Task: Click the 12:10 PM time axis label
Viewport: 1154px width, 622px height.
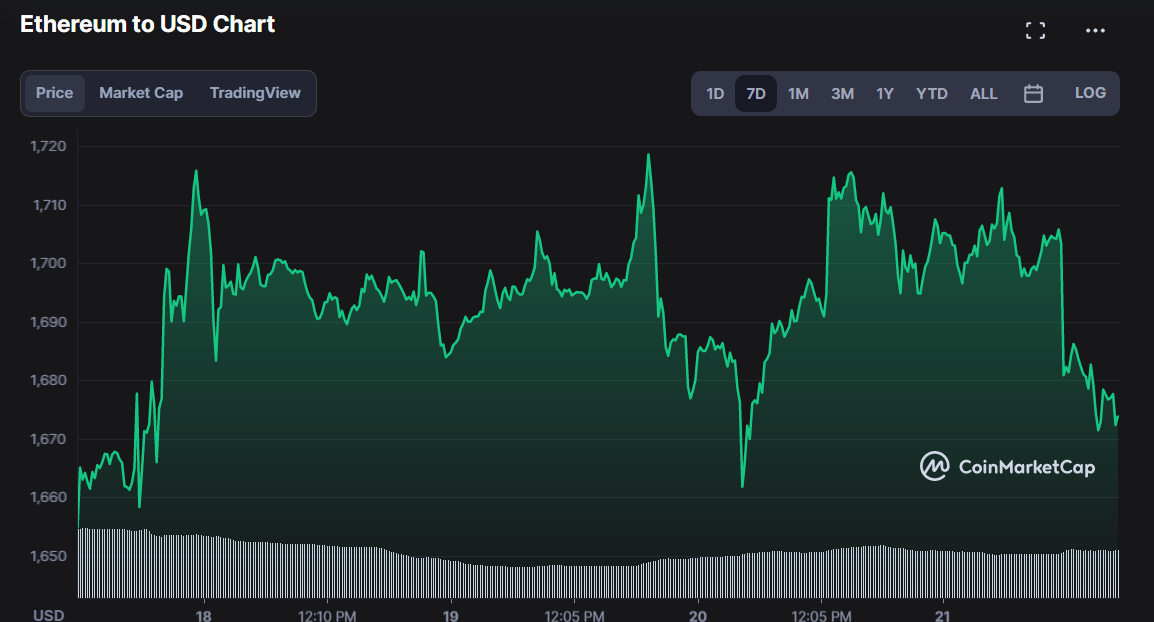Action: [327, 615]
